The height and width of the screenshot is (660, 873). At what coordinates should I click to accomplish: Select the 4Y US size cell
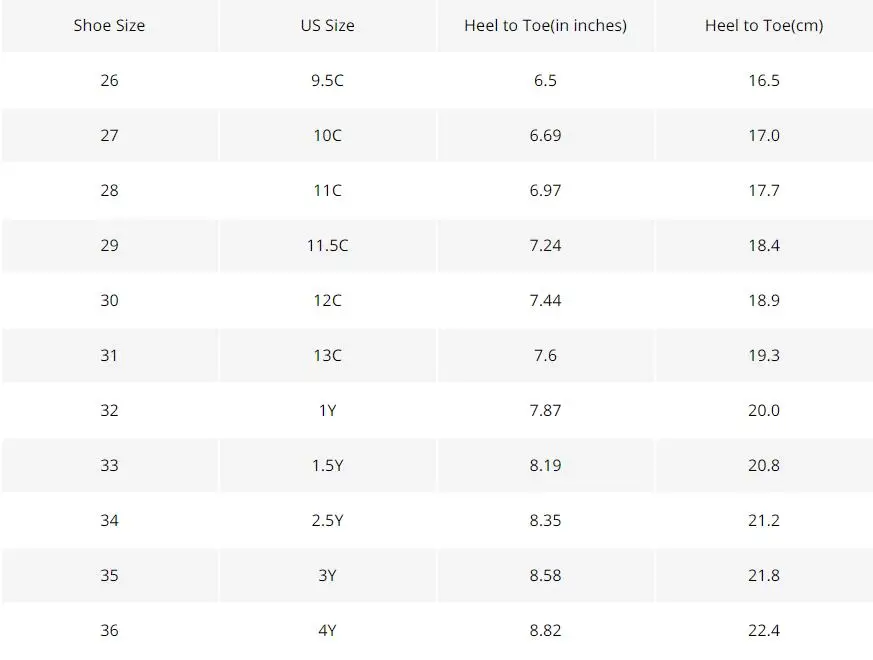pyautogui.click(x=327, y=630)
